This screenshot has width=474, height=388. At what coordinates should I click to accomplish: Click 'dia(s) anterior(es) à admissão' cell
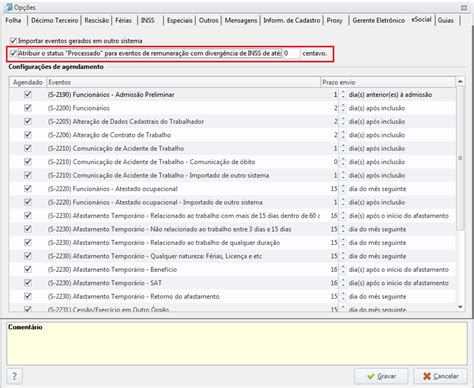[390, 95]
